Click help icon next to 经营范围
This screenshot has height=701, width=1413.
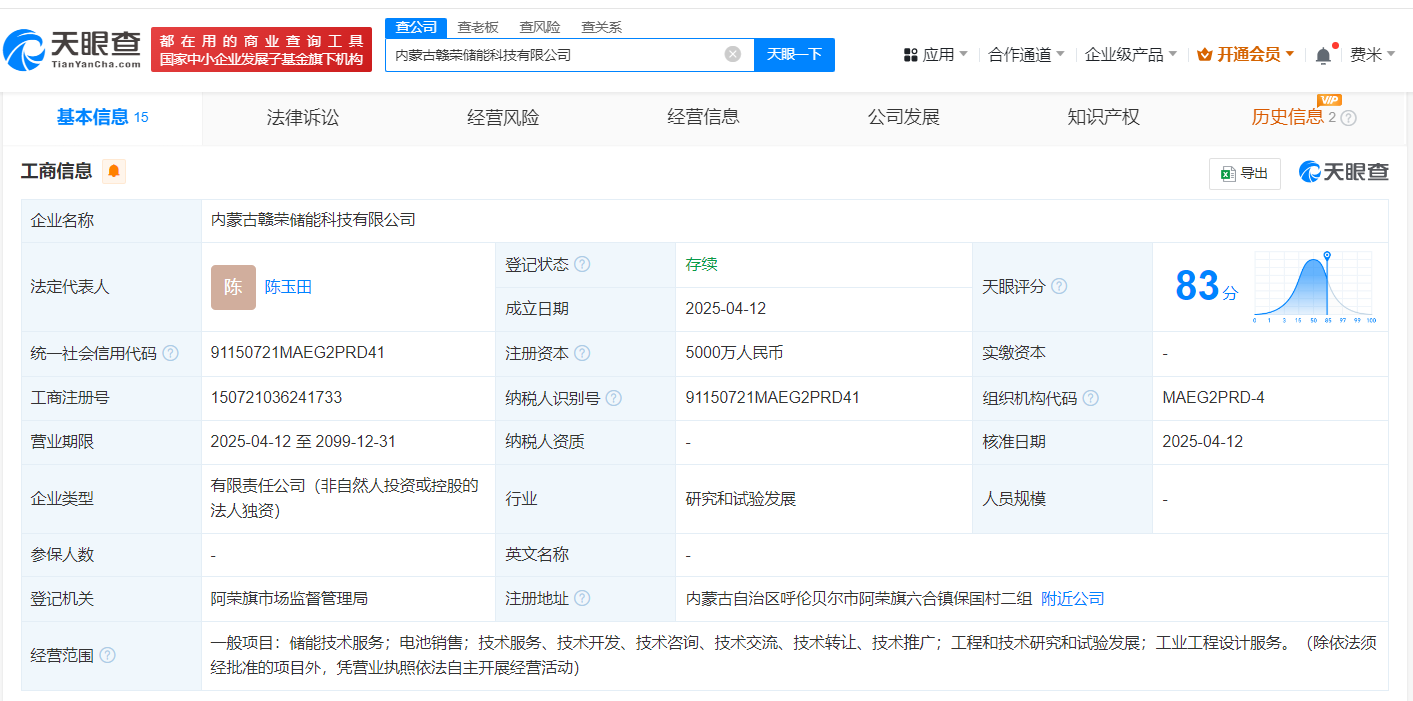coord(107,656)
